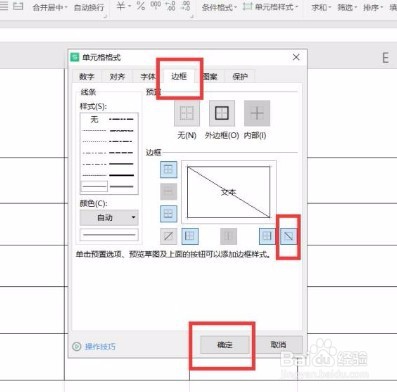The height and width of the screenshot is (392, 397).
Task: Select column header E in spreadsheet
Action: 385,58
